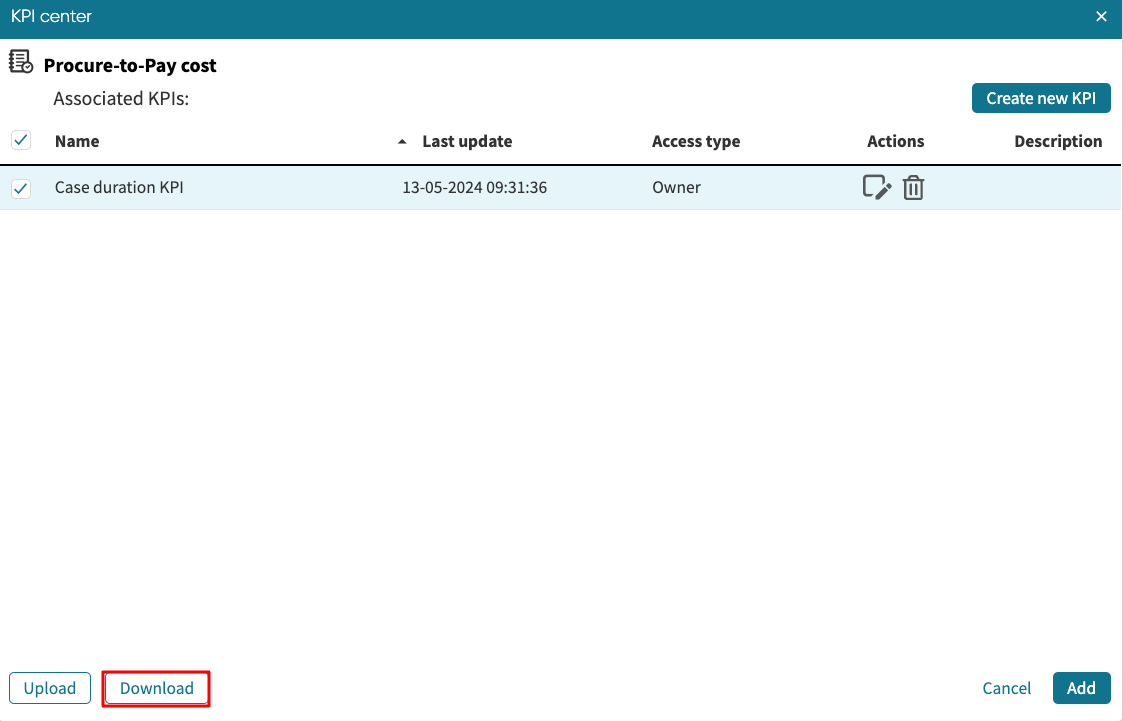Screen dimensions: 1123x721
Task: Click the Add button
Action: 1081,688
